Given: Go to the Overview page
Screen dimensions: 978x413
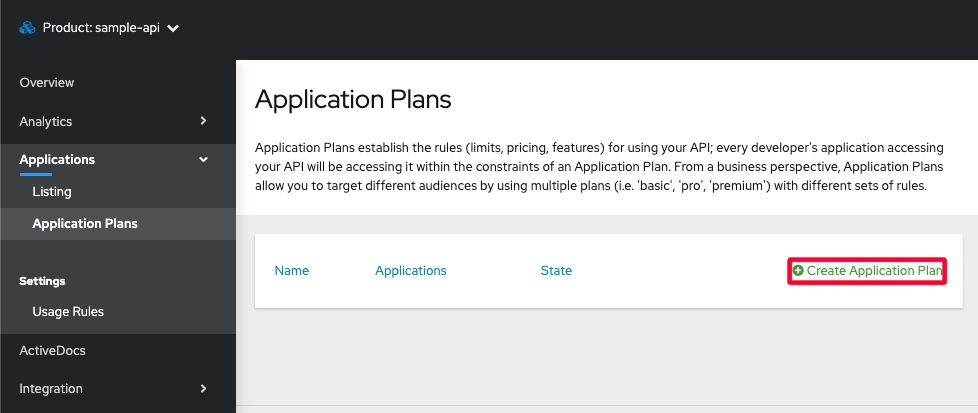Looking at the screenshot, I should 47,82.
